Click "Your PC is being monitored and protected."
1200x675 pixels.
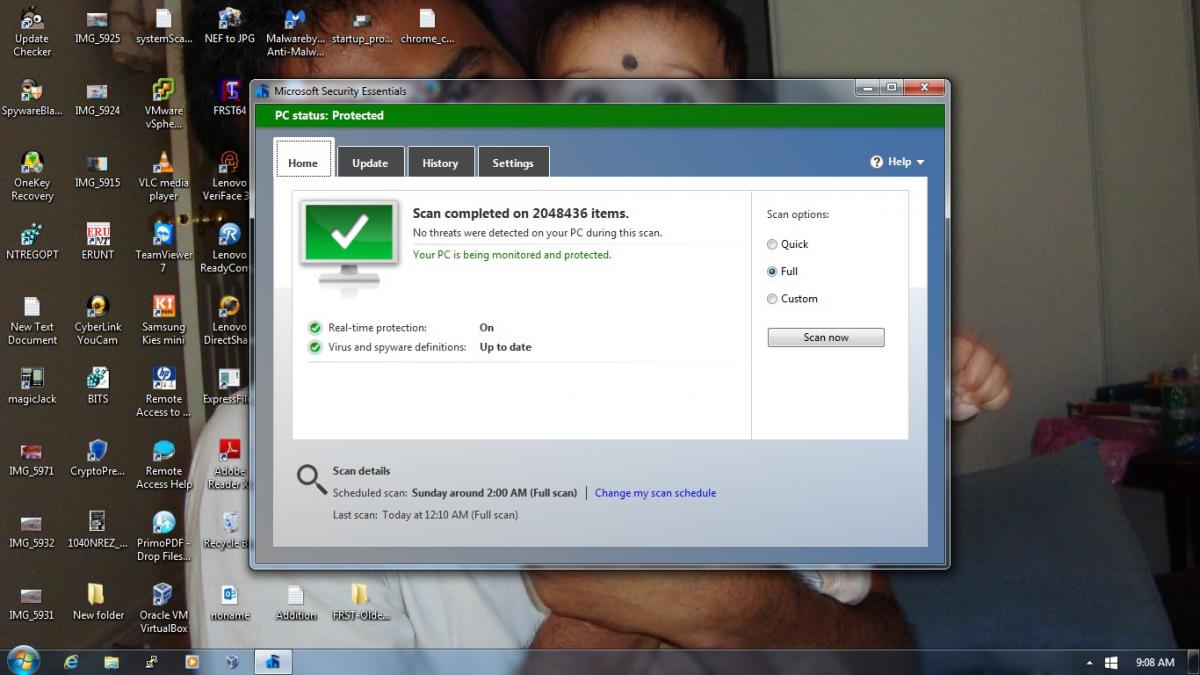coord(512,255)
